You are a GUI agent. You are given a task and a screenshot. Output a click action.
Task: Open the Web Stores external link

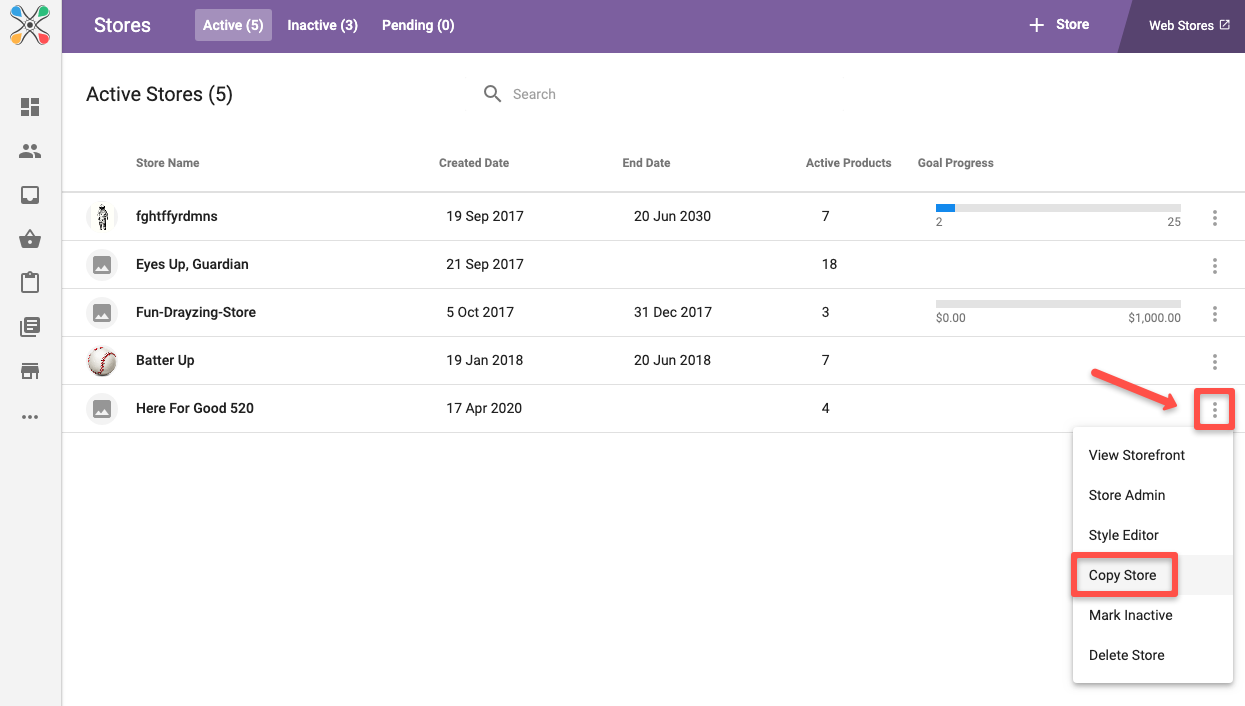(1188, 26)
